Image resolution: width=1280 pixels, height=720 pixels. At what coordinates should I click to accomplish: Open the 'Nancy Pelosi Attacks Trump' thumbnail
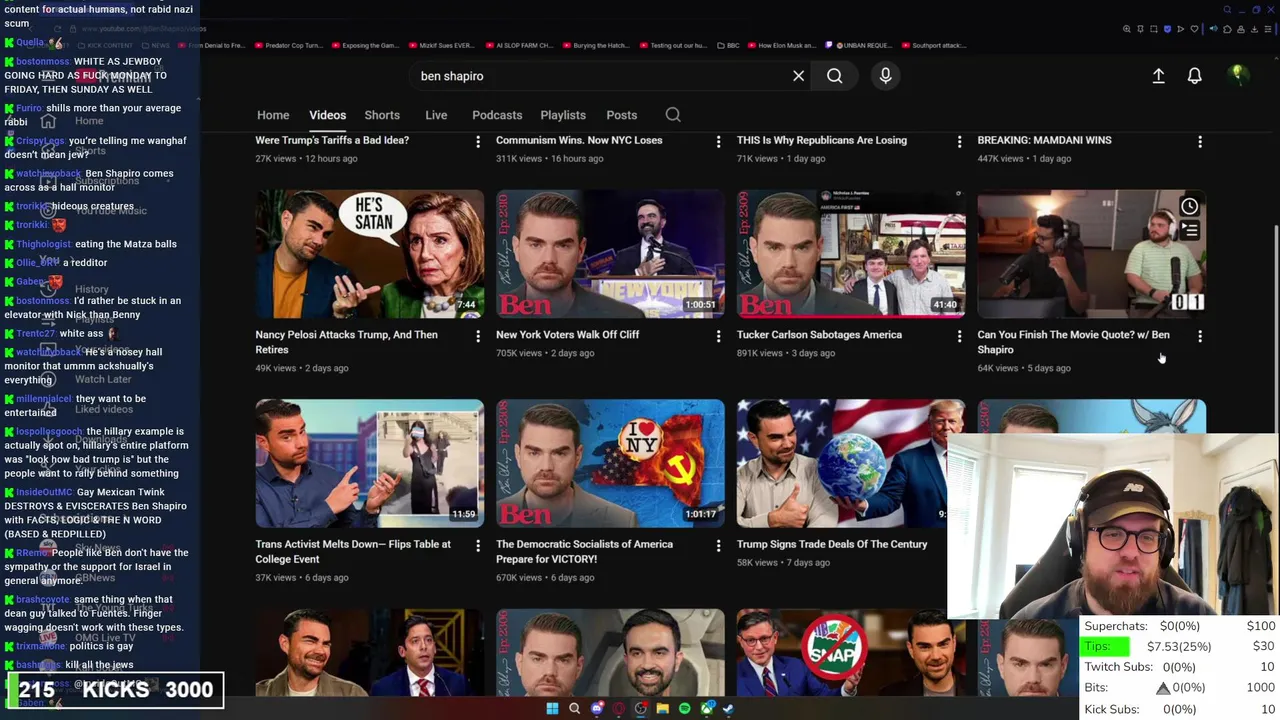369,254
